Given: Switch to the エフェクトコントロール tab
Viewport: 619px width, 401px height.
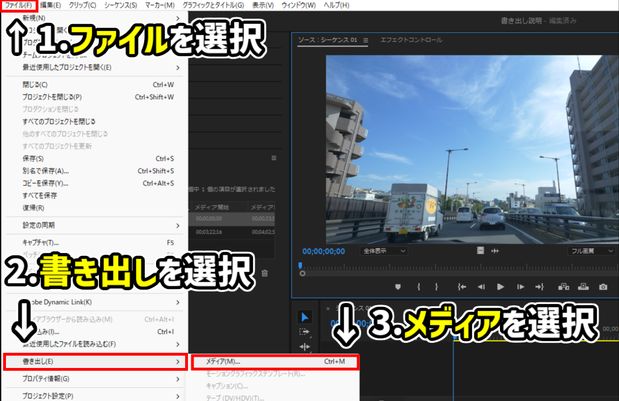Looking at the screenshot, I should (411, 40).
